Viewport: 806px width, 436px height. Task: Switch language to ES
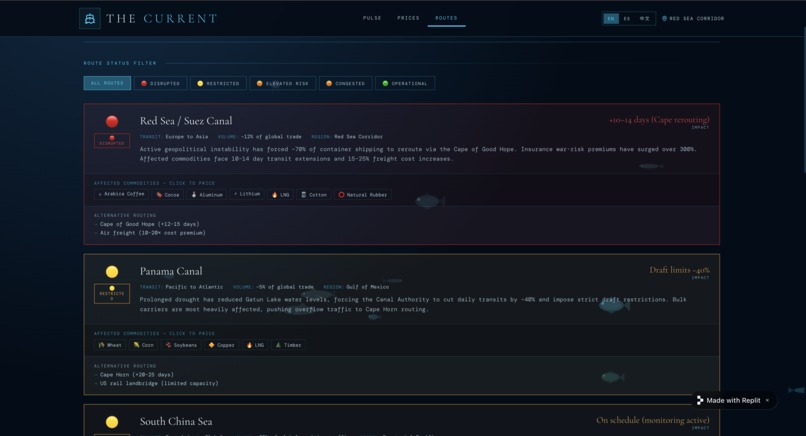627,19
